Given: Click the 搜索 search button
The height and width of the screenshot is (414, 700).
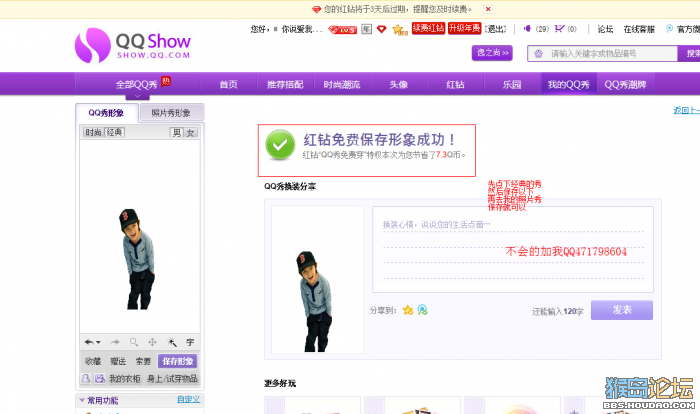Looking at the screenshot, I should point(690,54).
